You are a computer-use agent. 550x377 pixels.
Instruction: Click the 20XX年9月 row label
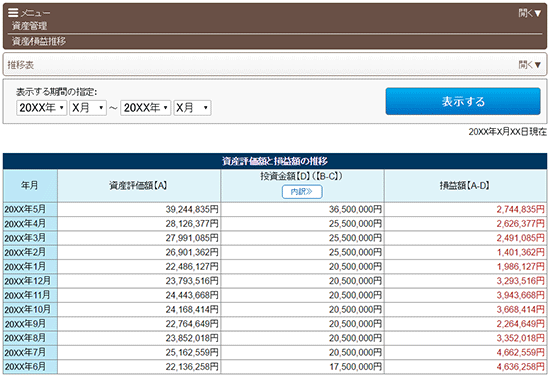pos(25,324)
